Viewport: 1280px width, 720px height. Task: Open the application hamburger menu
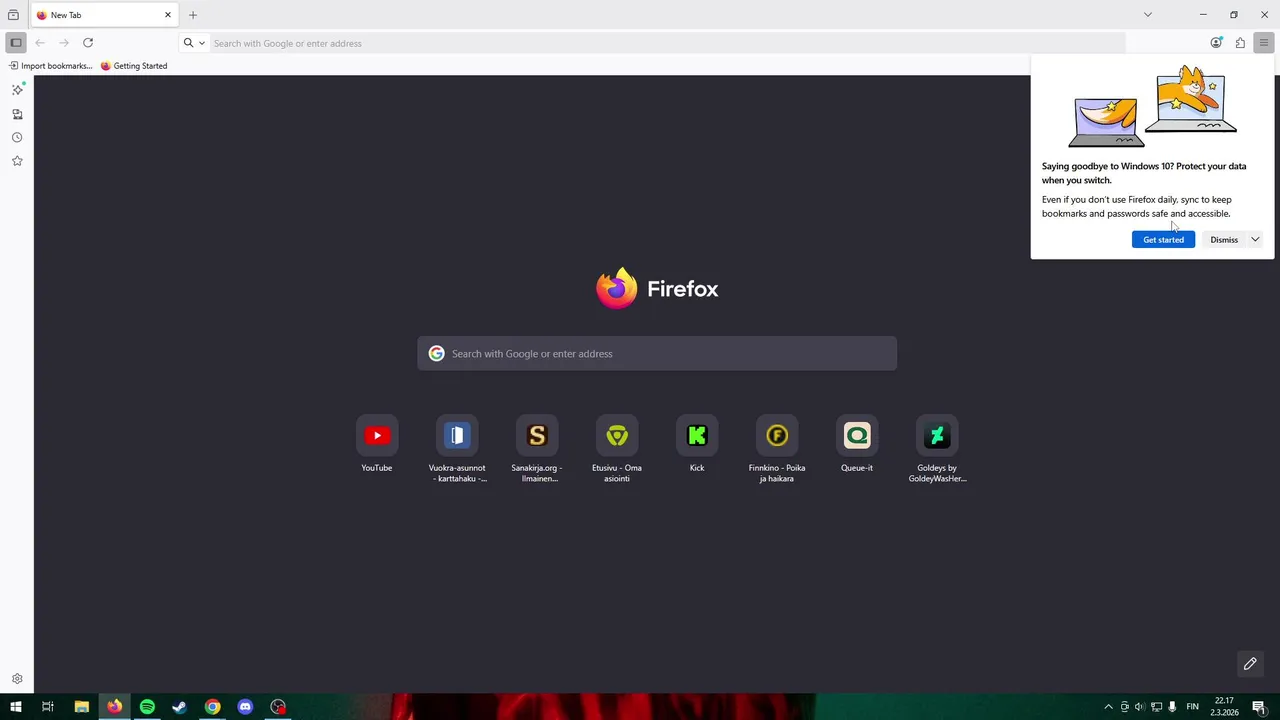pyautogui.click(x=1264, y=43)
